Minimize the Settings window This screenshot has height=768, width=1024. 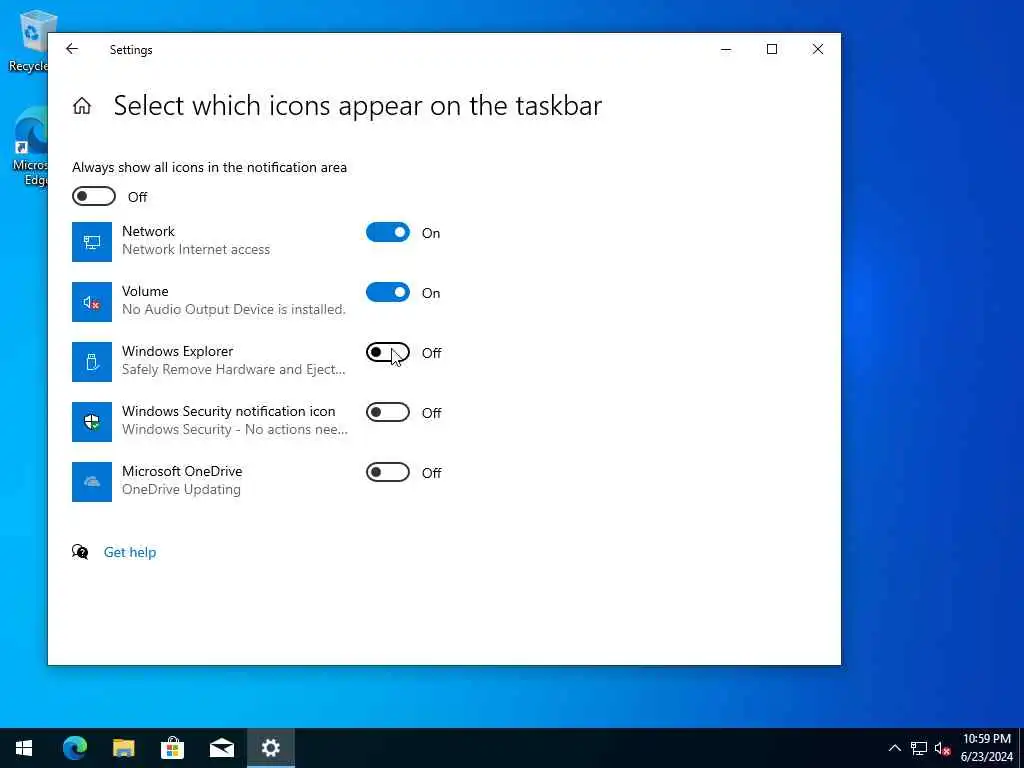[726, 49]
